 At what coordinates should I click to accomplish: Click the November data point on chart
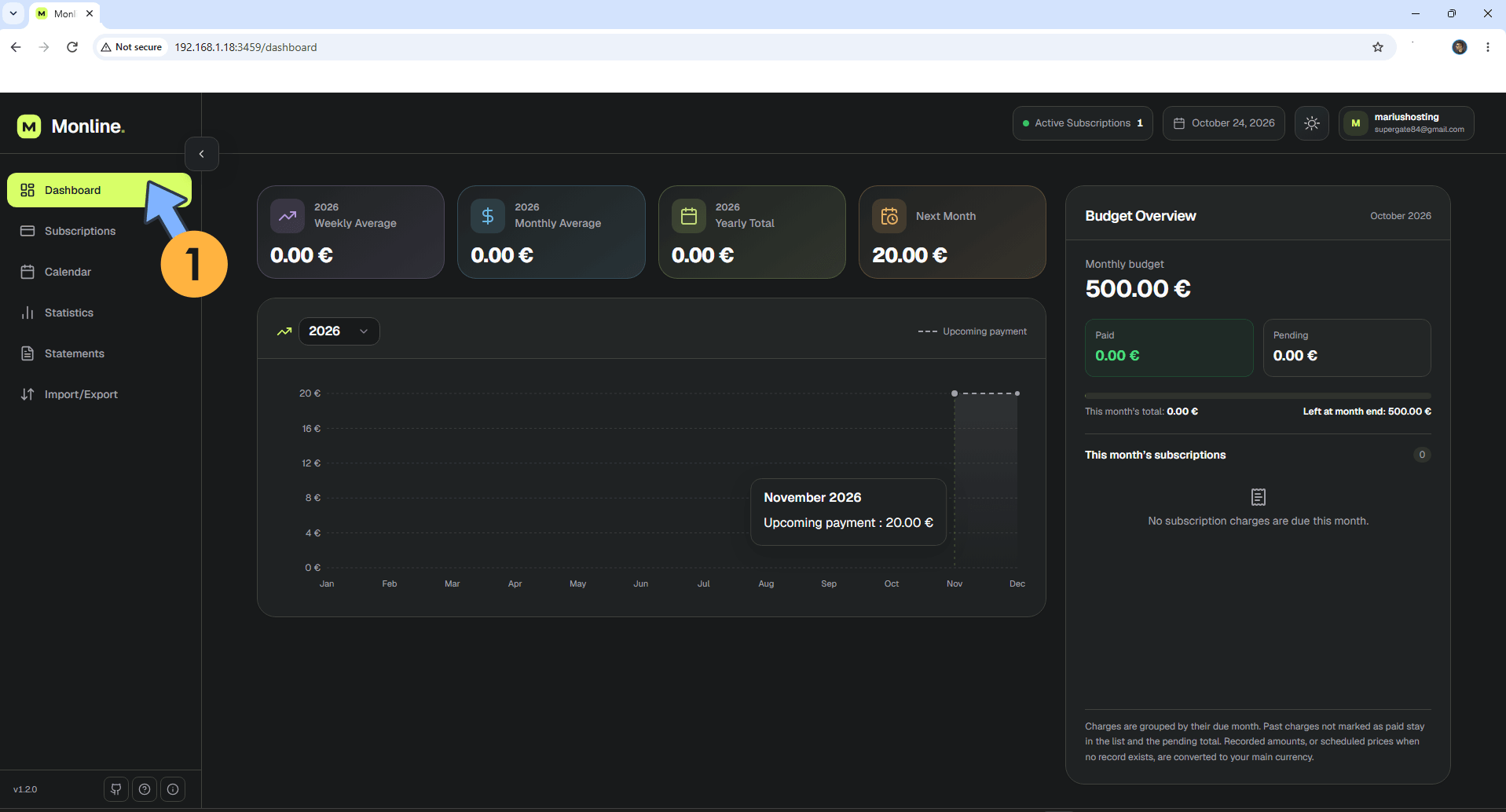click(x=955, y=393)
